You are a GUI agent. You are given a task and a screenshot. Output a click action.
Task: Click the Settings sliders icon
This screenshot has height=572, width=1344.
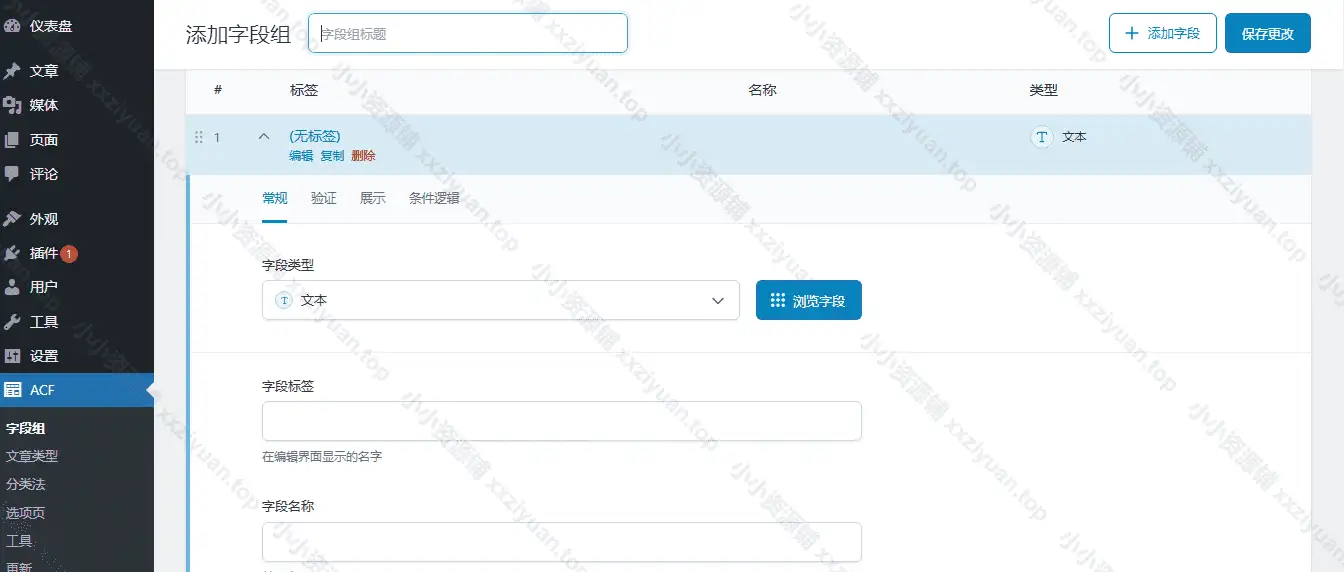[x=12, y=356]
